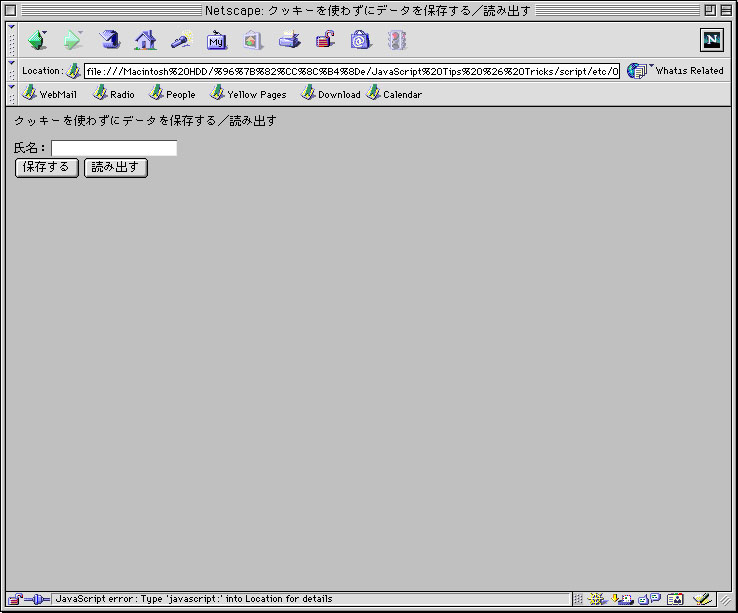
Task: Open the People personal toolbar link
Action: (172, 93)
